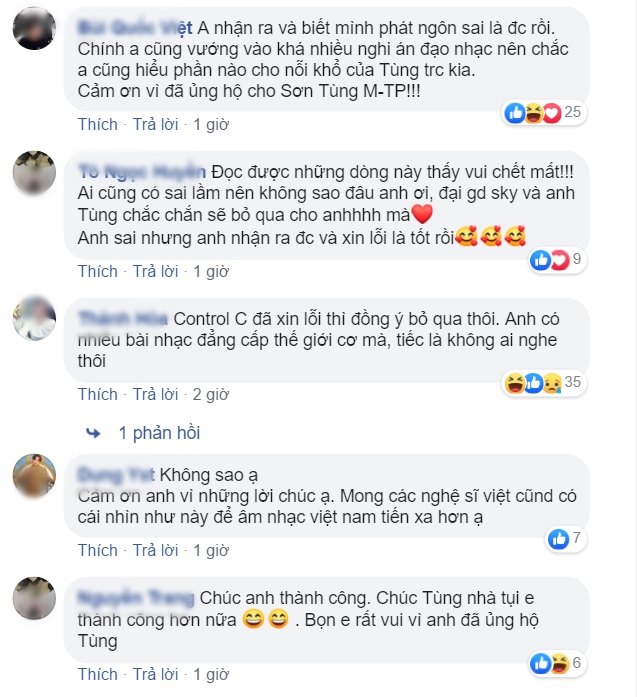637x697 pixels.
Task: Like the 'Không sao ạ' comment
Action: (98, 551)
